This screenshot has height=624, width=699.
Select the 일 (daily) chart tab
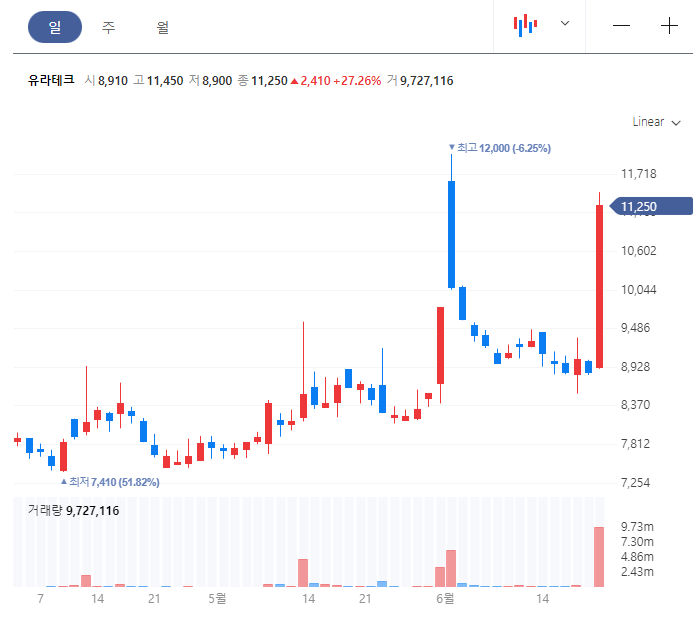tap(55, 27)
